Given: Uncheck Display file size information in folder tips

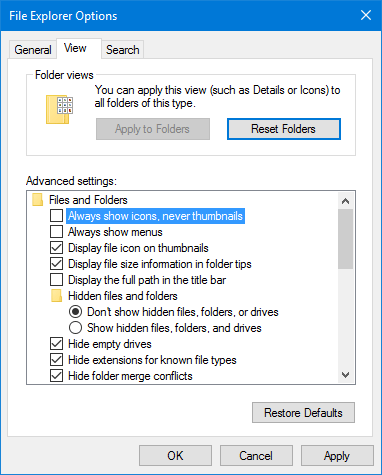Looking at the screenshot, I should tap(57, 264).
